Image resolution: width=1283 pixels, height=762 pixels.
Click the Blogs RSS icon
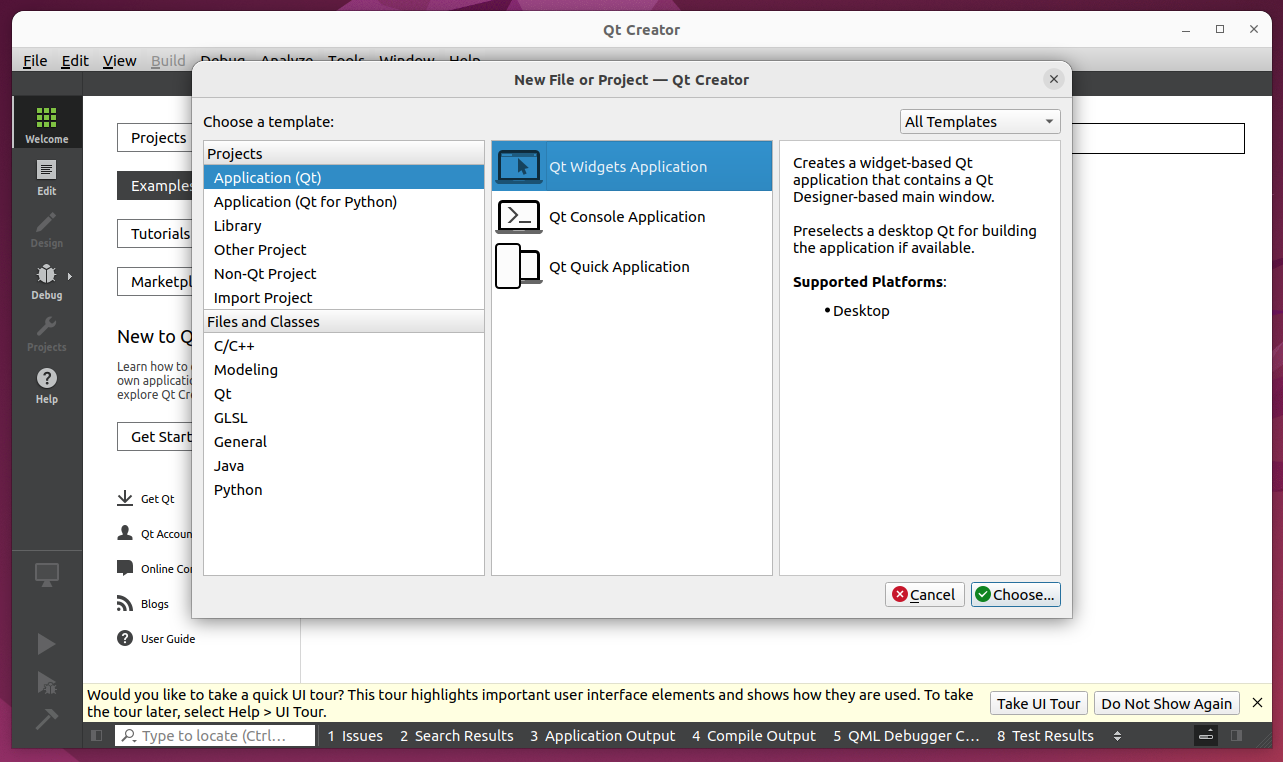[125, 603]
